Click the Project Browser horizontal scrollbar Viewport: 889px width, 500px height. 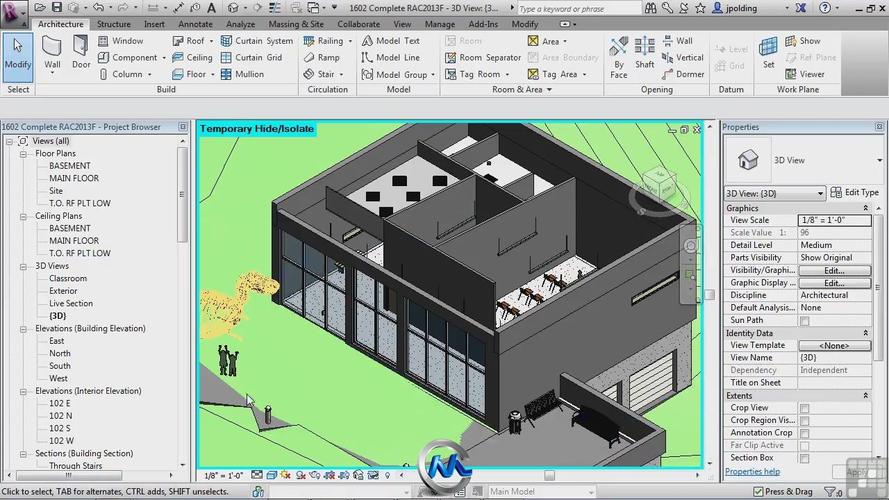(69, 475)
